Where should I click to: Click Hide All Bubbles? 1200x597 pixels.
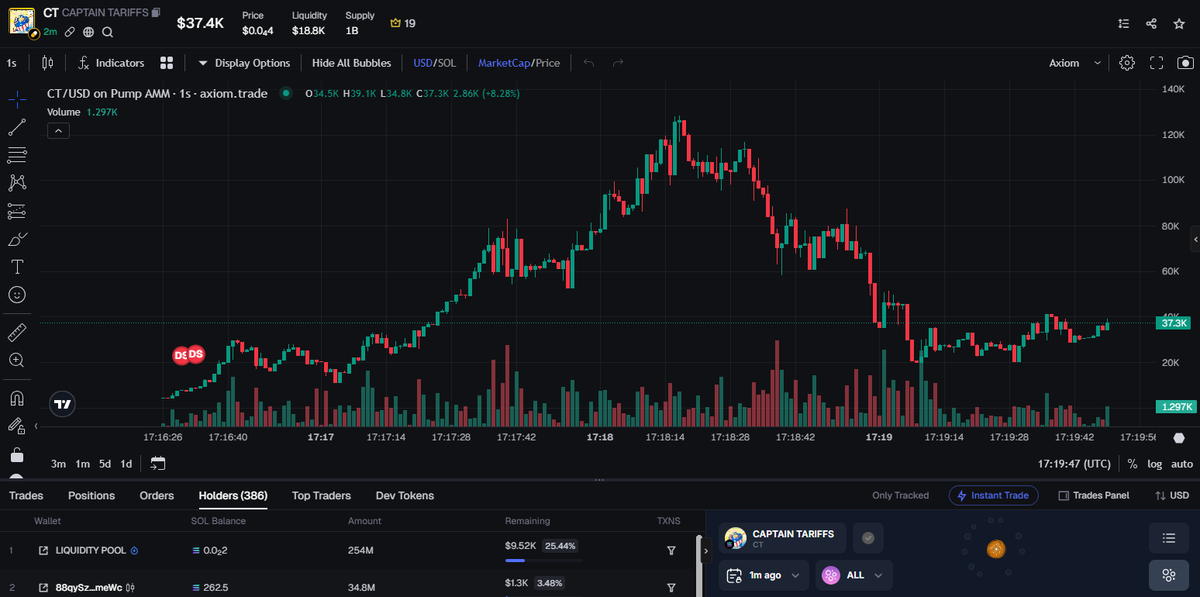[351, 63]
